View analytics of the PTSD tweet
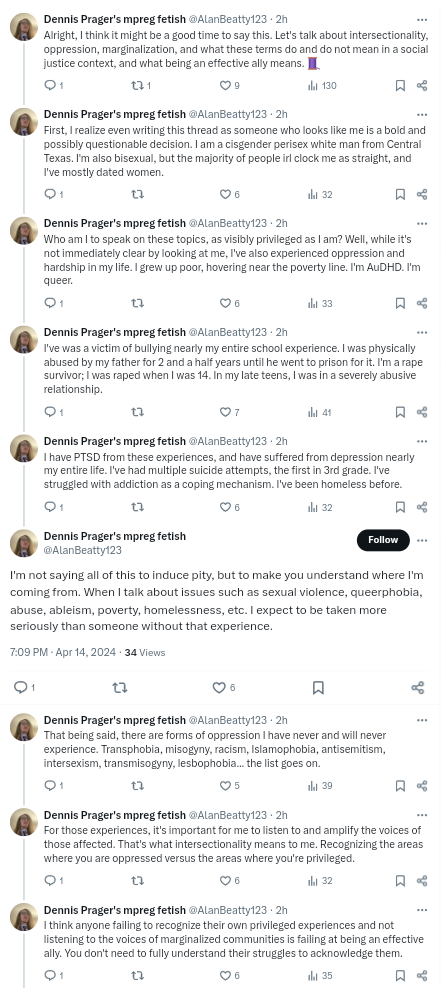Image resolution: width=441 pixels, height=988 pixels. point(320,507)
